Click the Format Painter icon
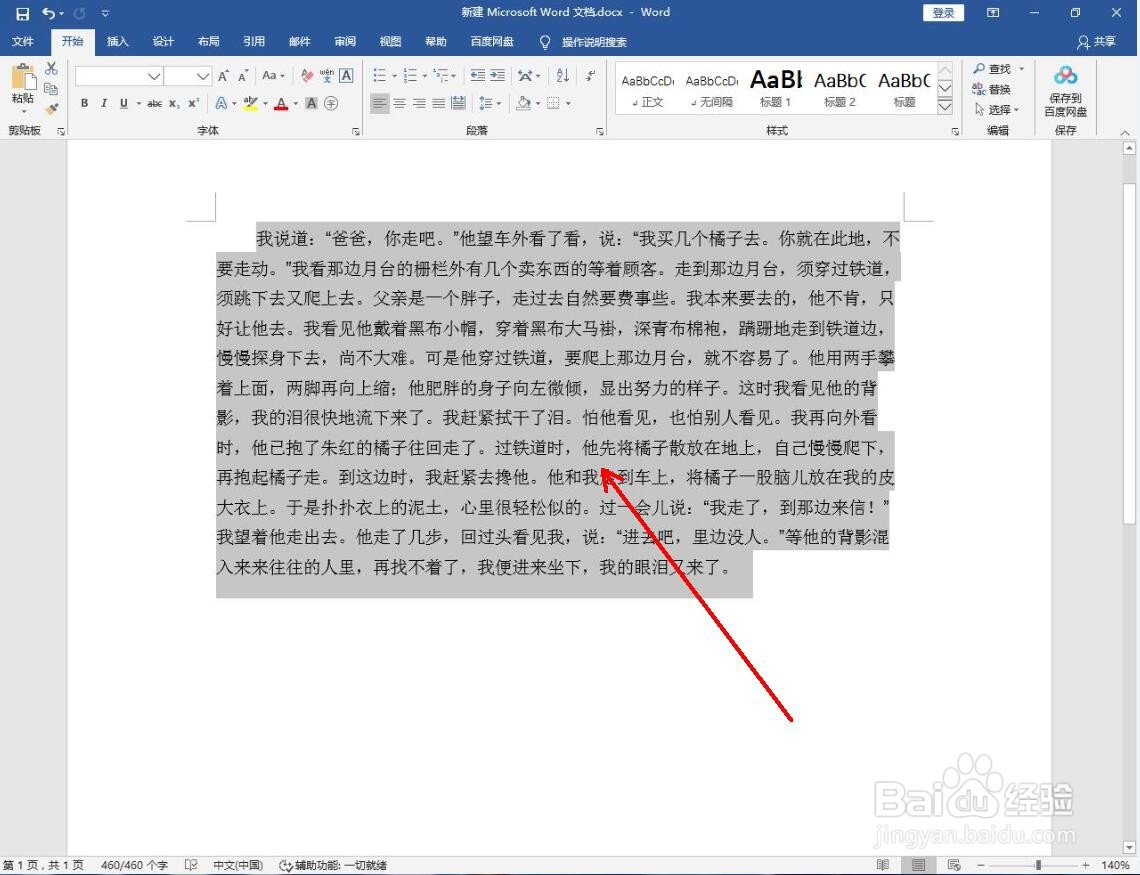 [x=52, y=110]
